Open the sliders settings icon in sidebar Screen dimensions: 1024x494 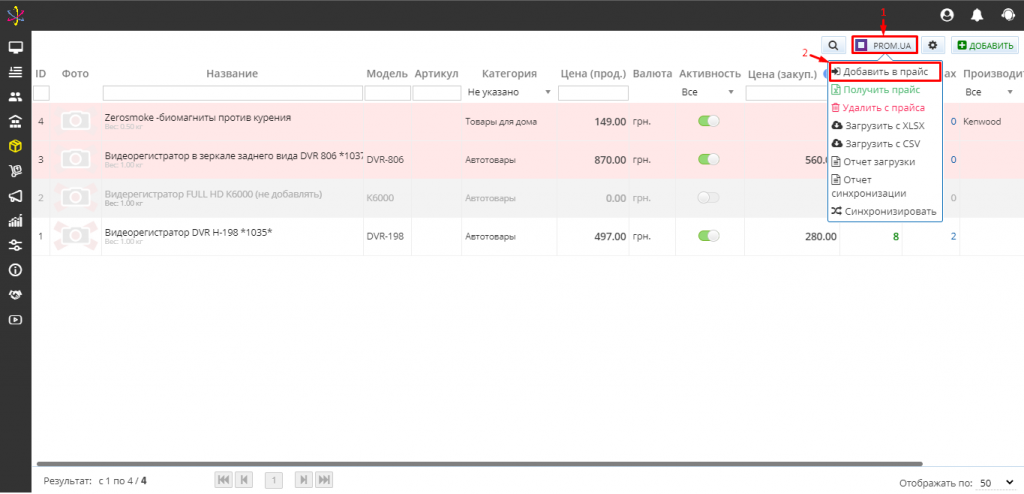(15, 246)
